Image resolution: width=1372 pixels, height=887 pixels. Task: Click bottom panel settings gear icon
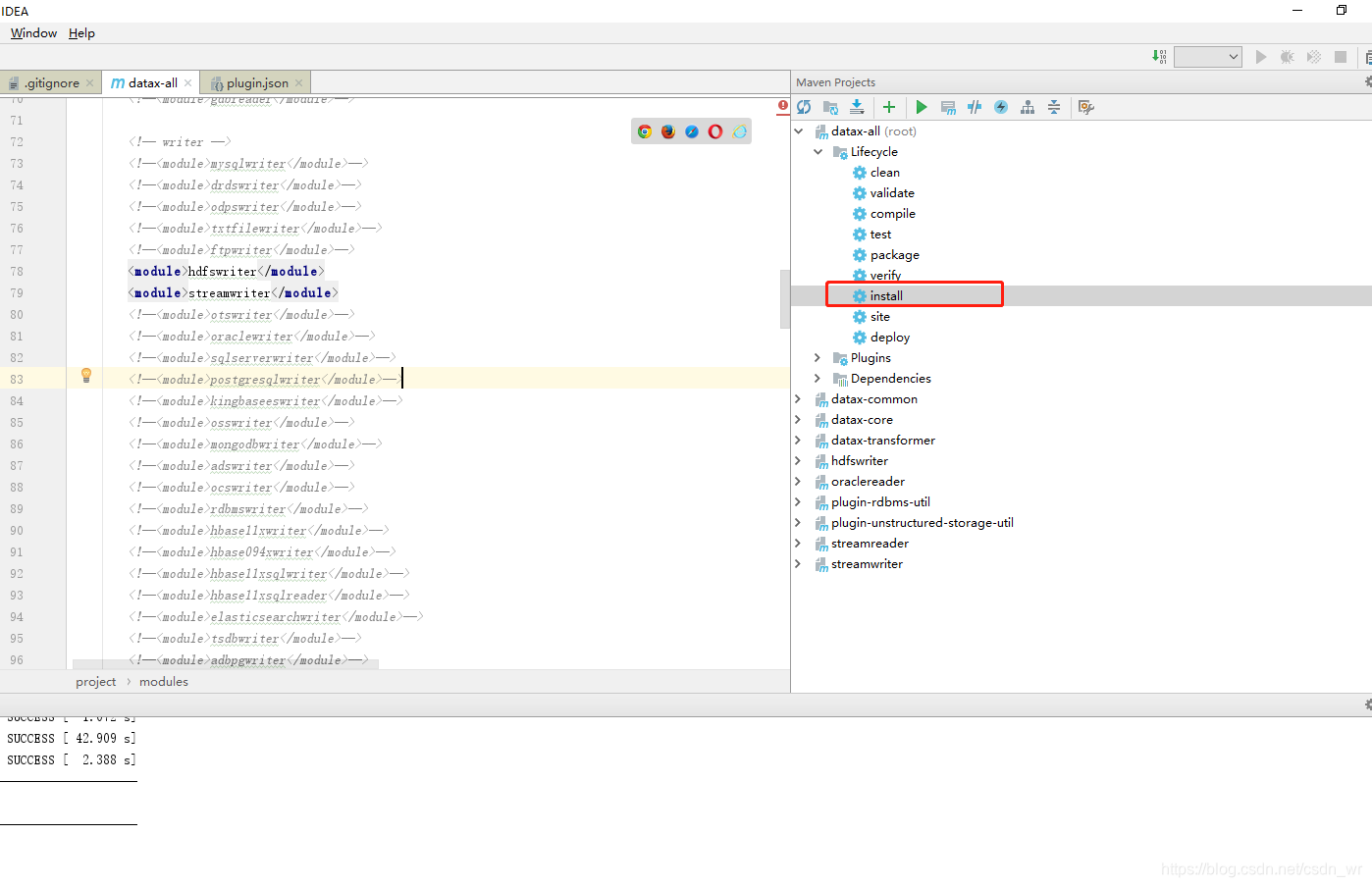[1368, 704]
